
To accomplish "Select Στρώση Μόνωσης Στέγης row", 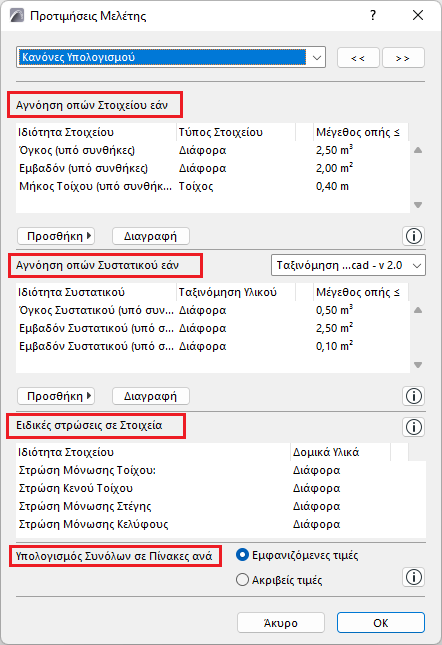I will pos(221,506).
